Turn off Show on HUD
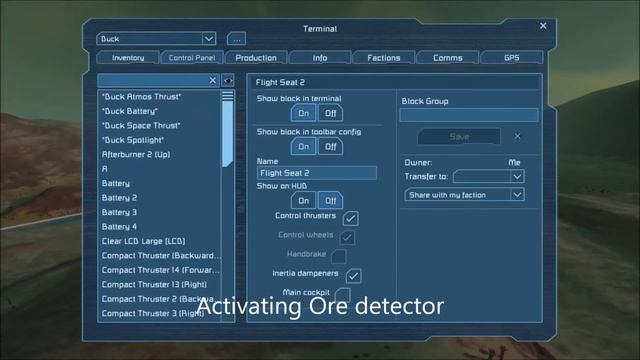640x360 pixels. coord(330,200)
